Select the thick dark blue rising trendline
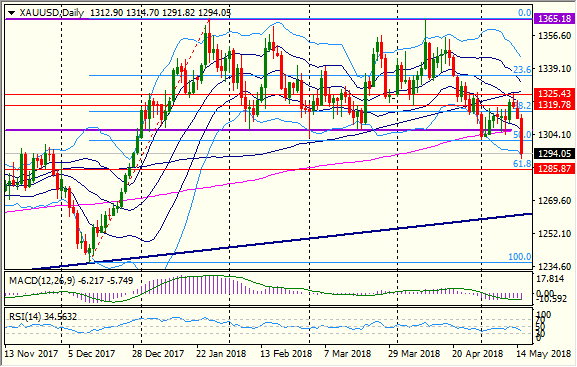 click(x=282, y=241)
